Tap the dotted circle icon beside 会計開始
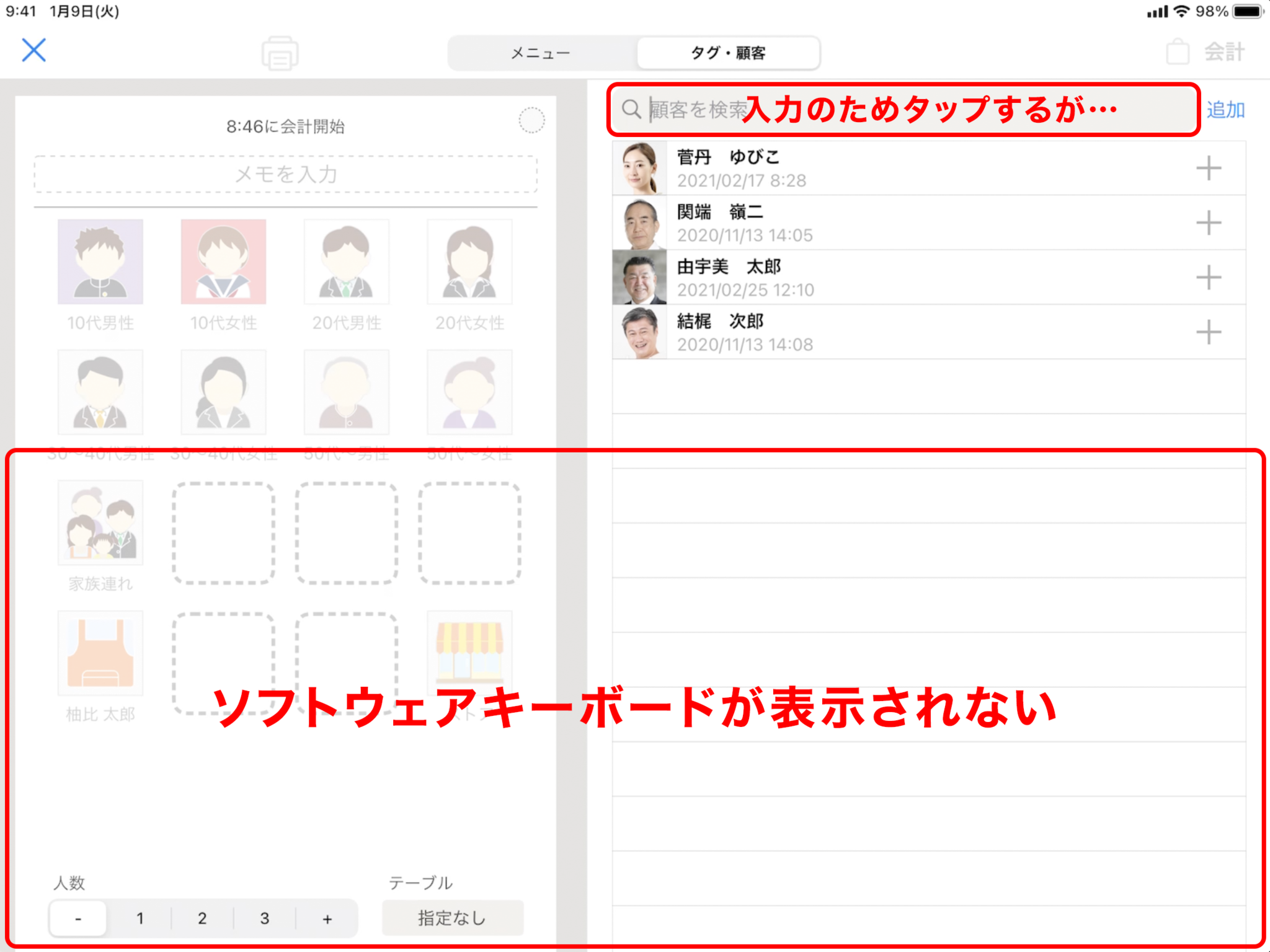The image size is (1270, 952). pos(531,120)
